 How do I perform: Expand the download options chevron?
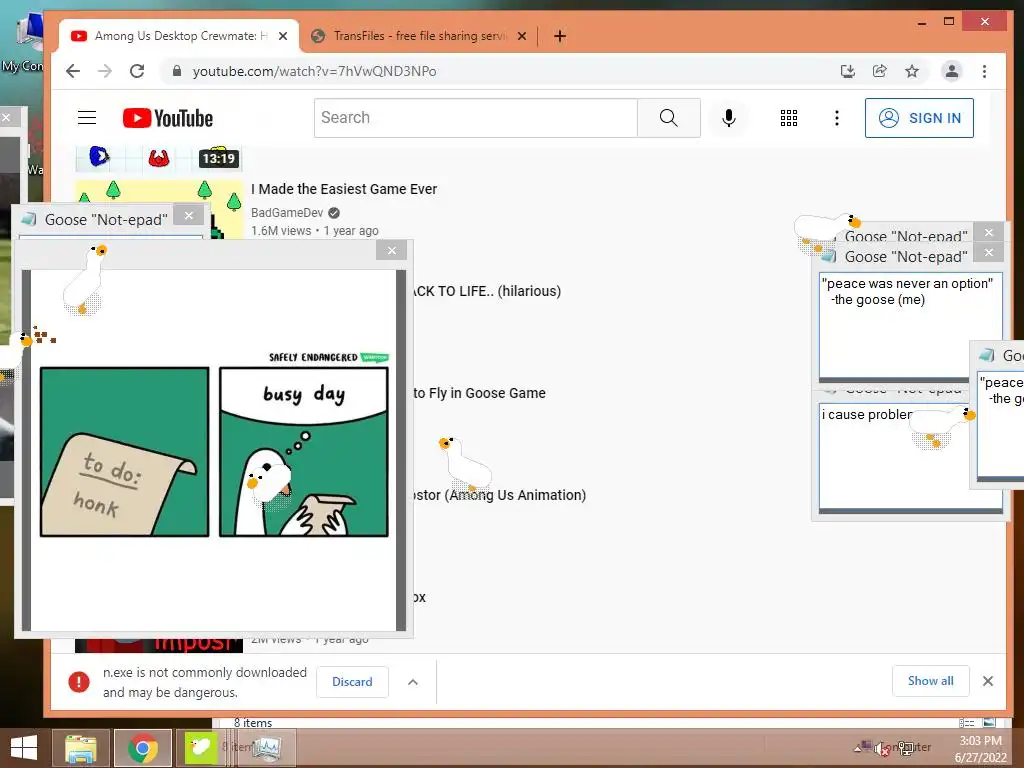click(413, 682)
